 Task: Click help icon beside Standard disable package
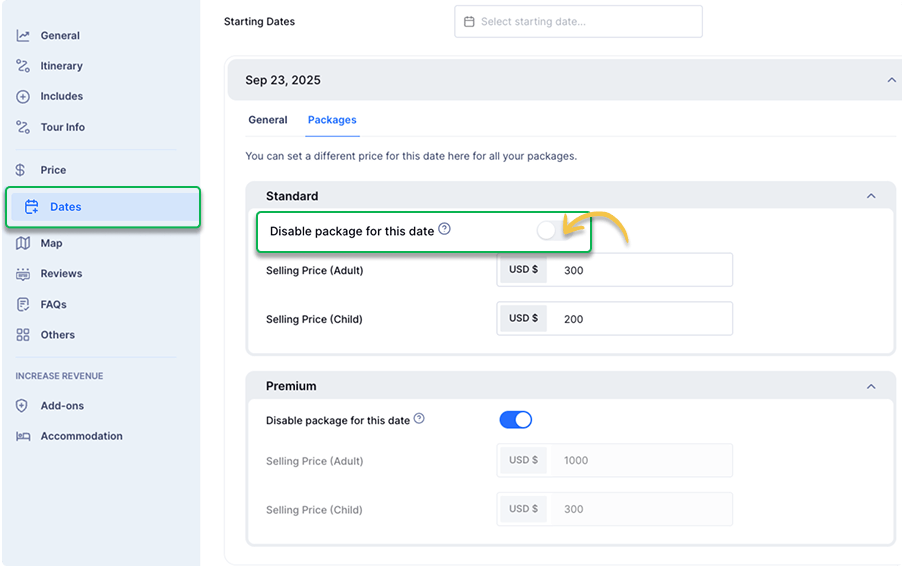(x=444, y=229)
